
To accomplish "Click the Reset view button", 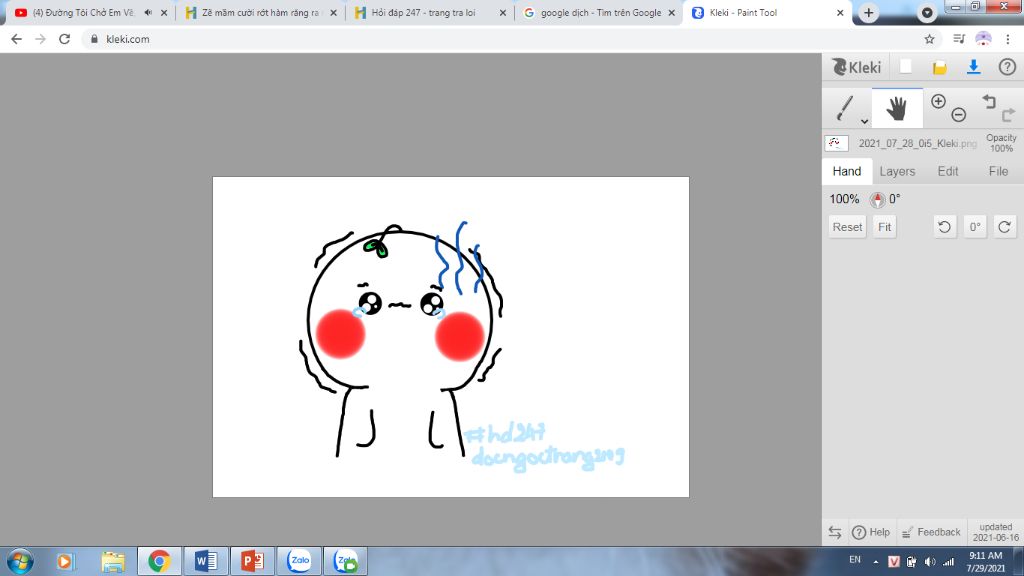I will 847,227.
